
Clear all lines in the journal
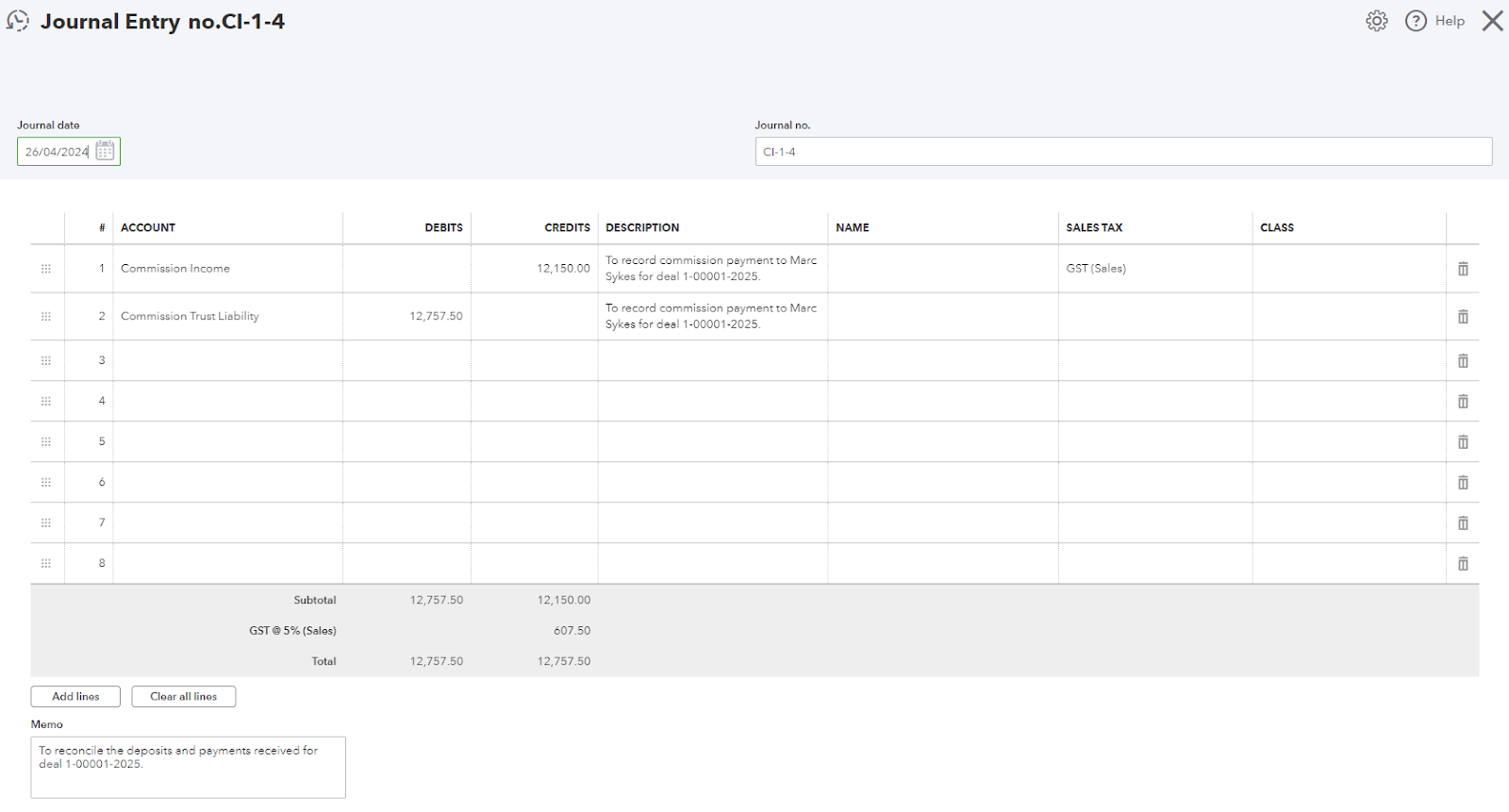click(184, 697)
